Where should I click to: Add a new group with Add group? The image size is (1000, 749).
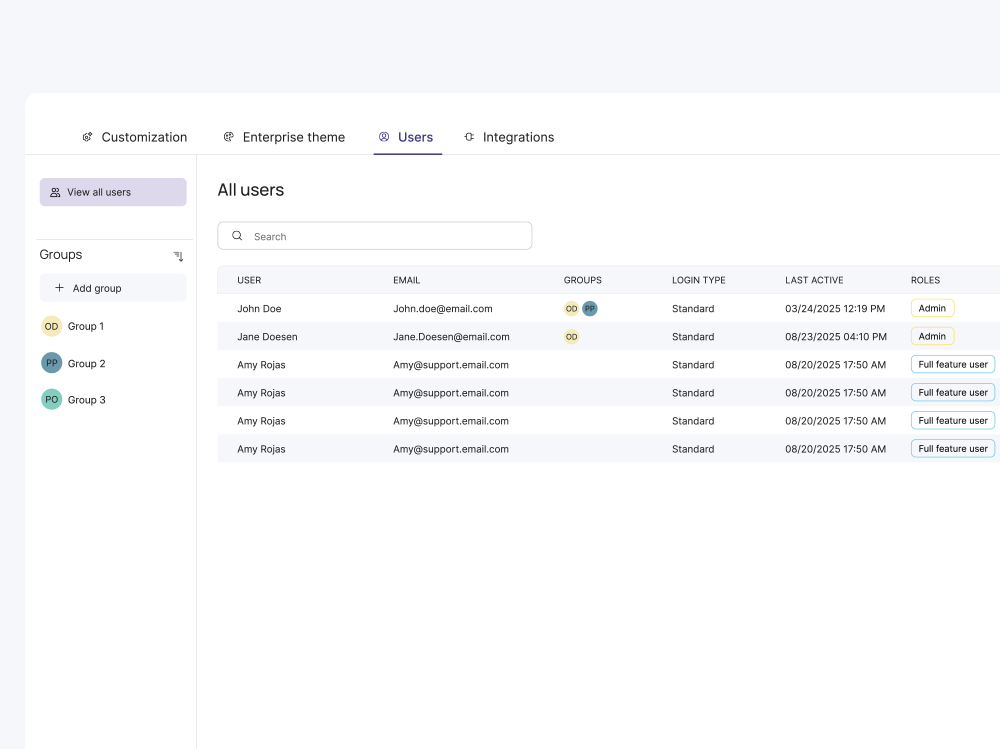[113, 288]
